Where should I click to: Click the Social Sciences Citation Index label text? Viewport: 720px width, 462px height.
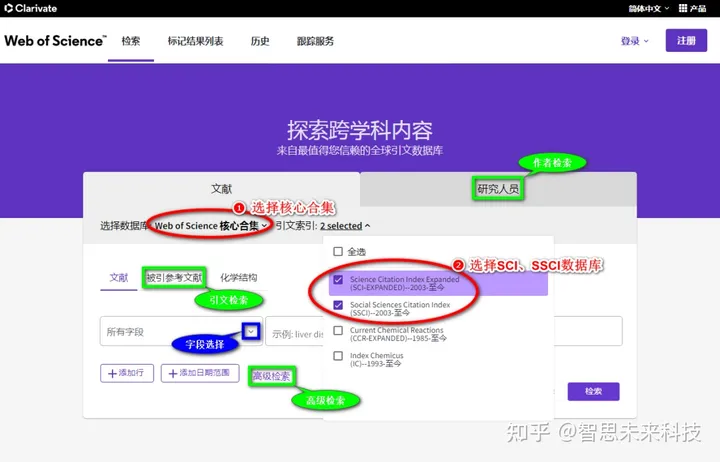(400, 309)
